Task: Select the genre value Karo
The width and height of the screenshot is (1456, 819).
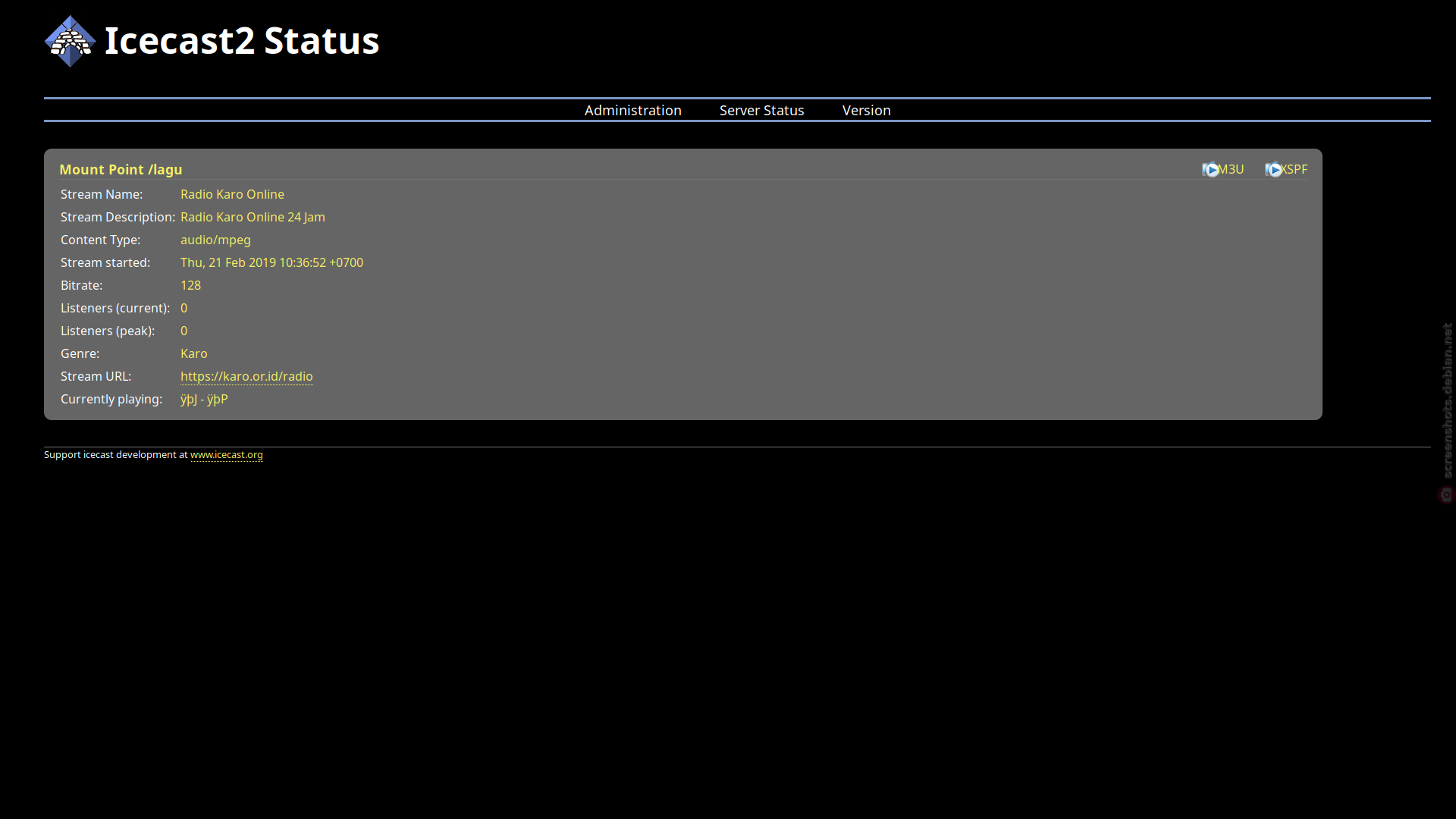Action: click(193, 353)
